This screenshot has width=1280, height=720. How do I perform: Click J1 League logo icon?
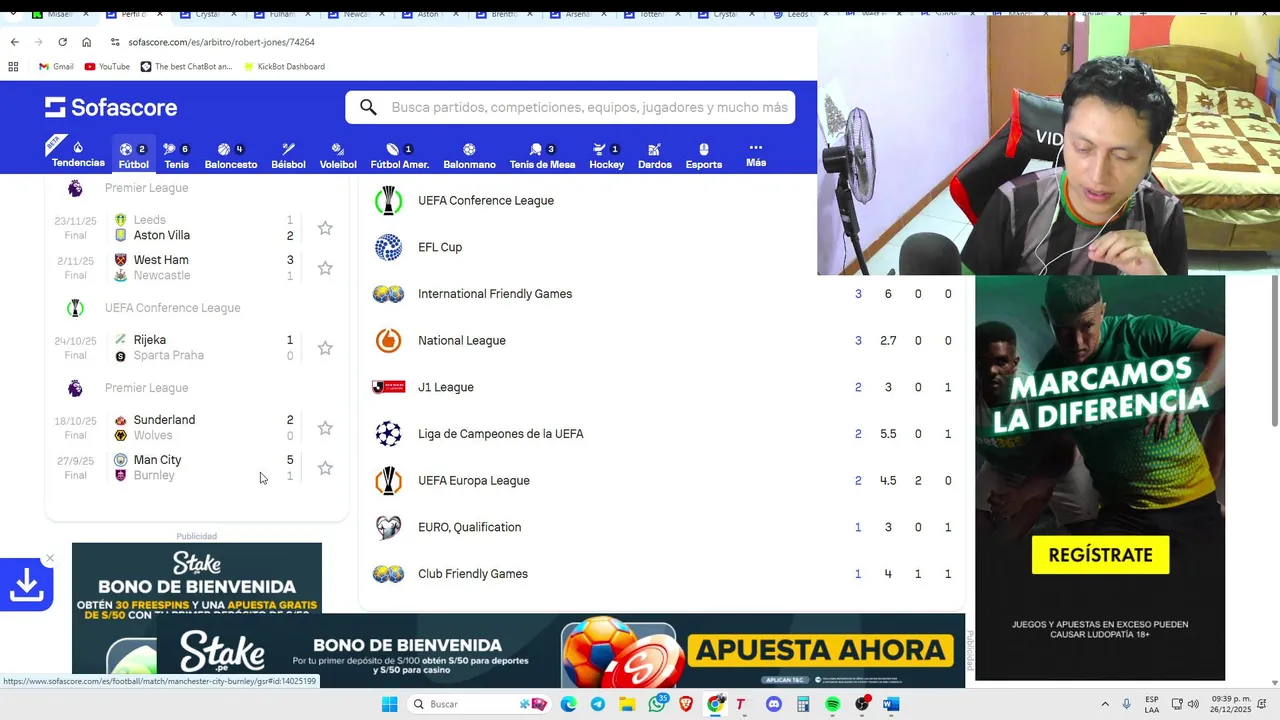[x=388, y=387]
